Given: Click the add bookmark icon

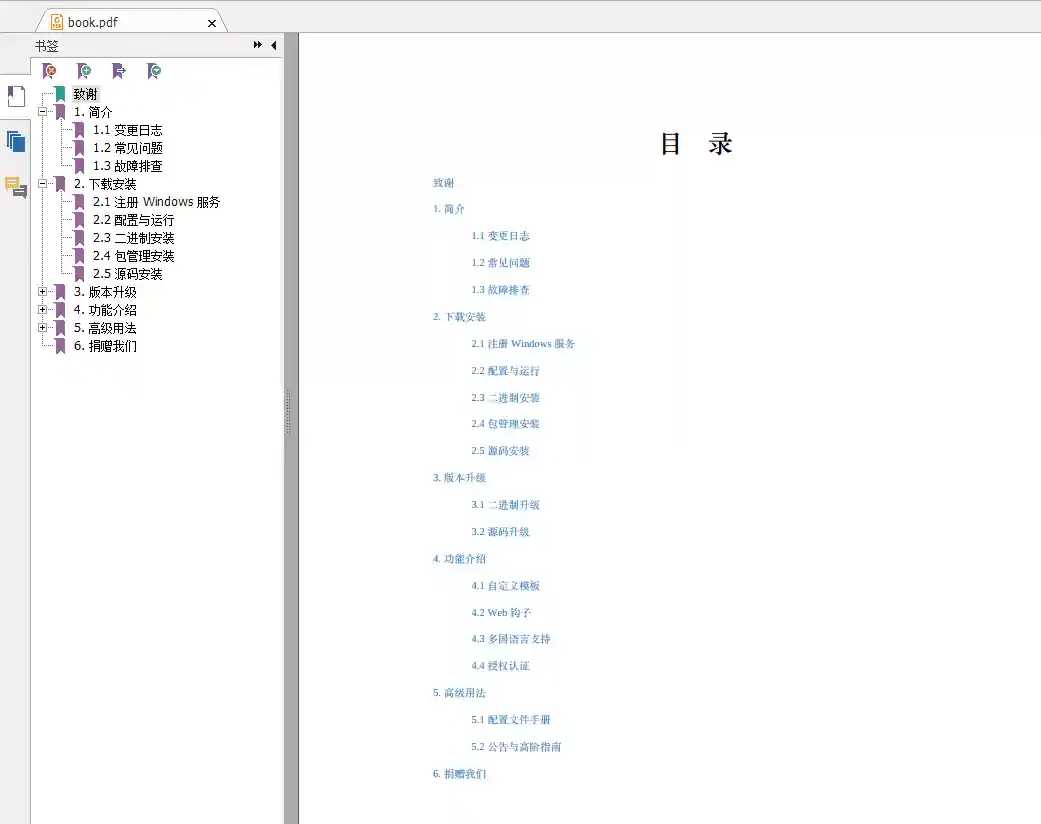Looking at the screenshot, I should pos(84,70).
